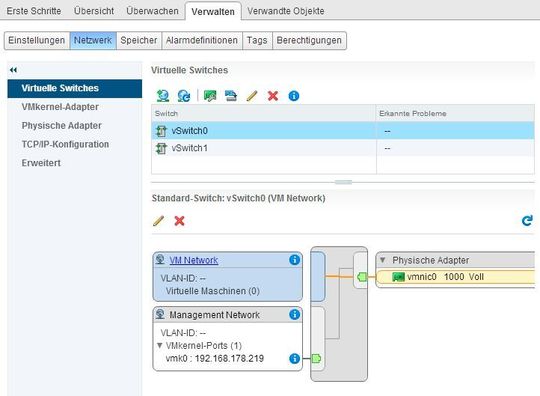Click the Add host networking icon
This screenshot has width=540, height=396.
tap(163, 96)
